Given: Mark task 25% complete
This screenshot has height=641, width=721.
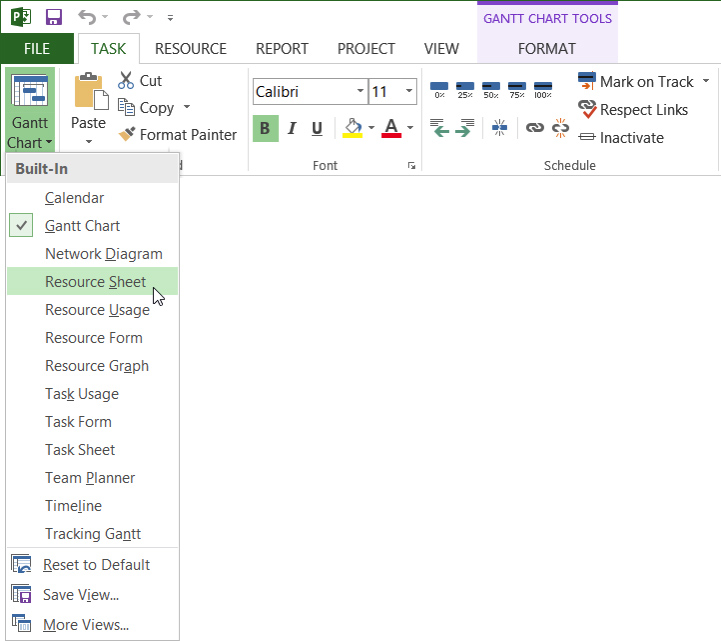Looking at the screenshot, I should [465, 90].
